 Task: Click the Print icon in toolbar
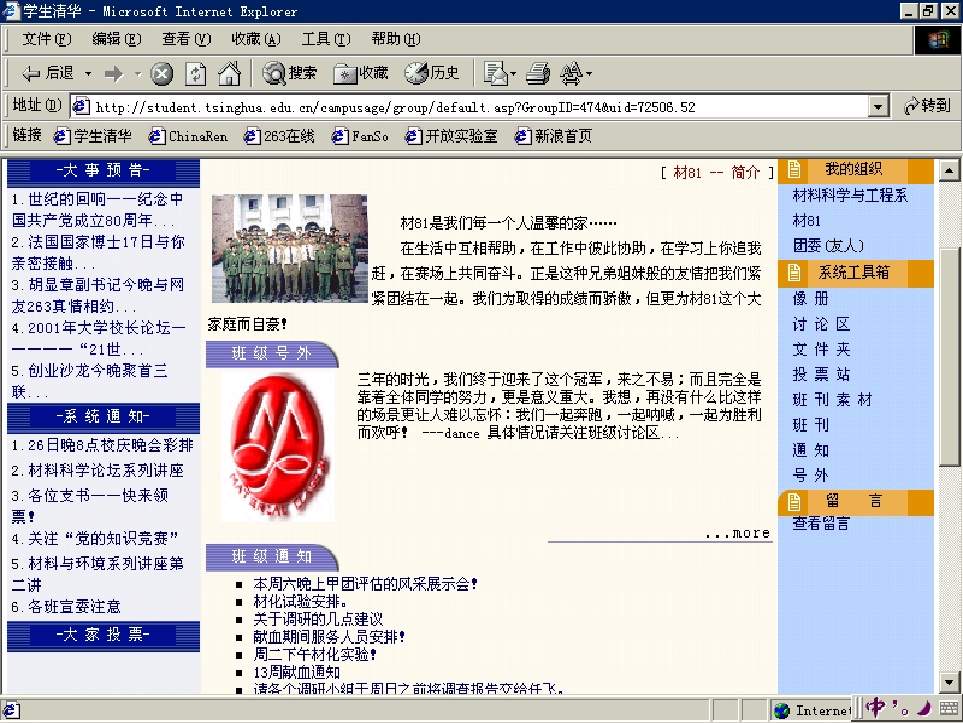(x=538, y=73)
